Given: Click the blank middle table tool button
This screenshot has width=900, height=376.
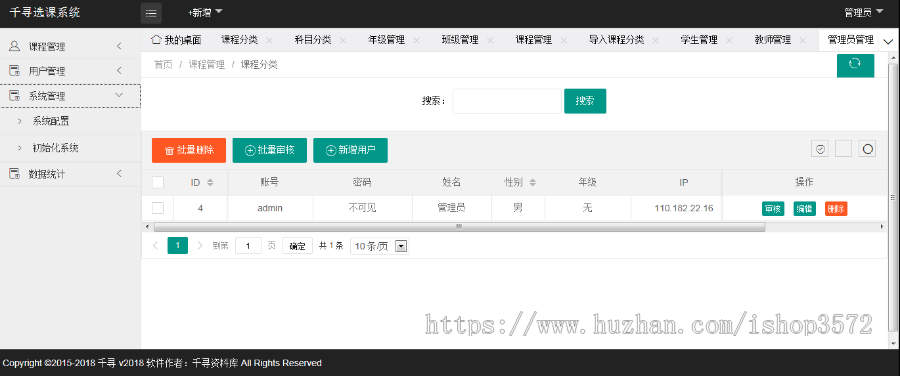Looking at the screenshot, I should coord(843,149).
